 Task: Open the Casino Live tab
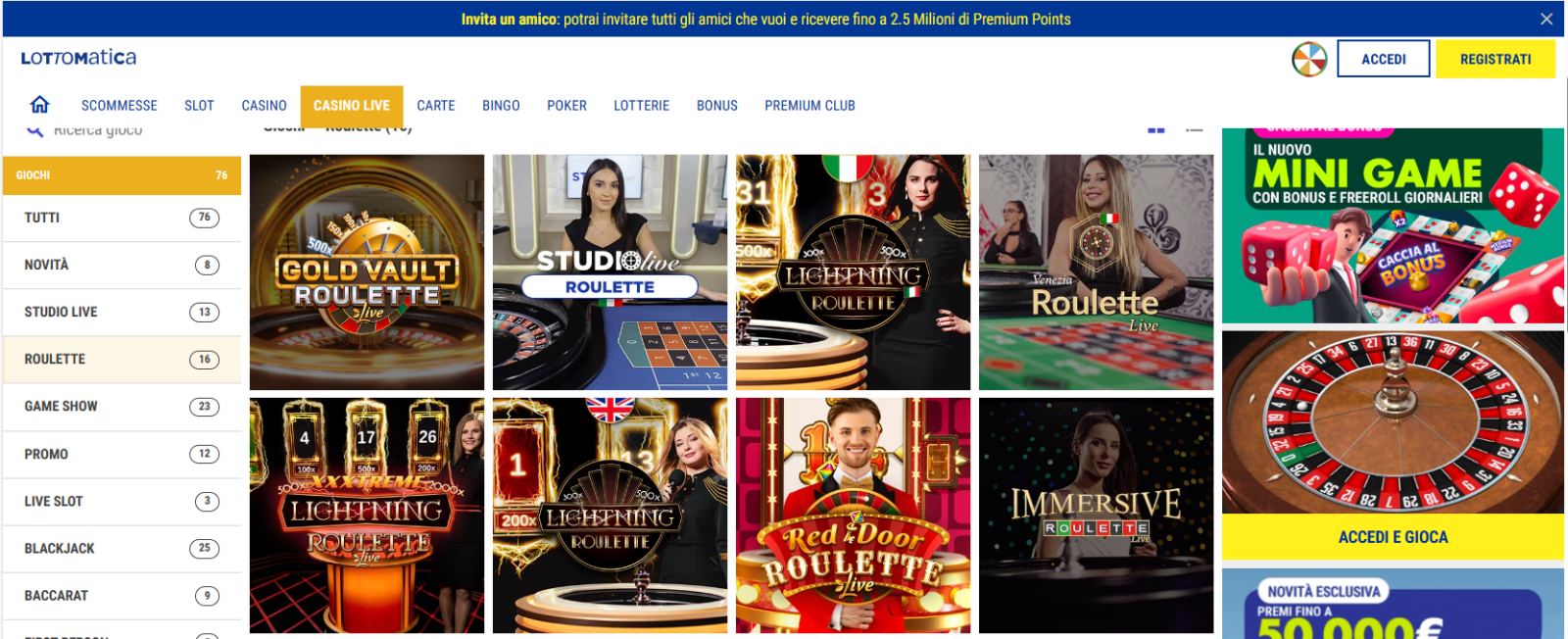(352, 106)
